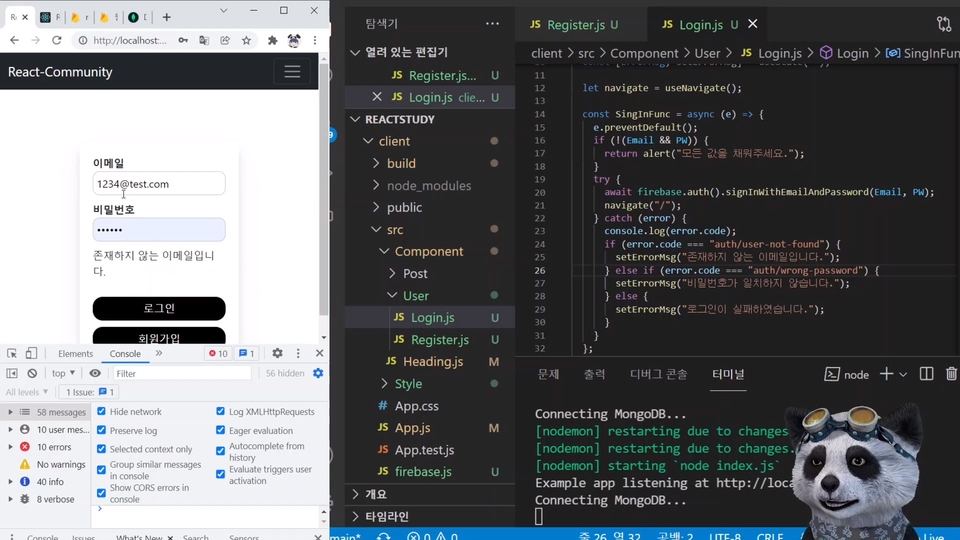Toggle Group similar messages in console
The width and height of the screenshot is (960, 540).
102,470
